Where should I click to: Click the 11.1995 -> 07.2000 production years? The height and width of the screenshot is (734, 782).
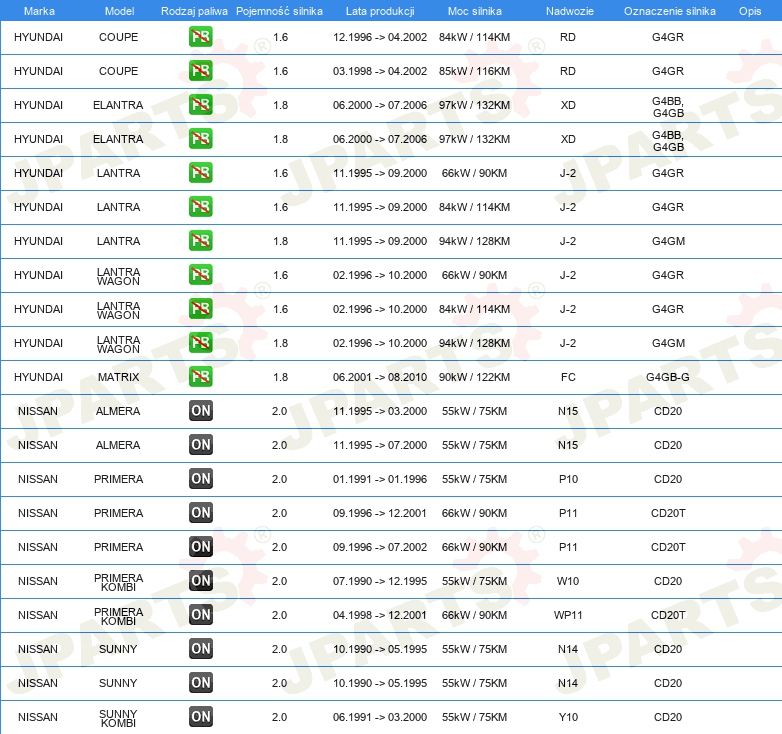[380, 445]
